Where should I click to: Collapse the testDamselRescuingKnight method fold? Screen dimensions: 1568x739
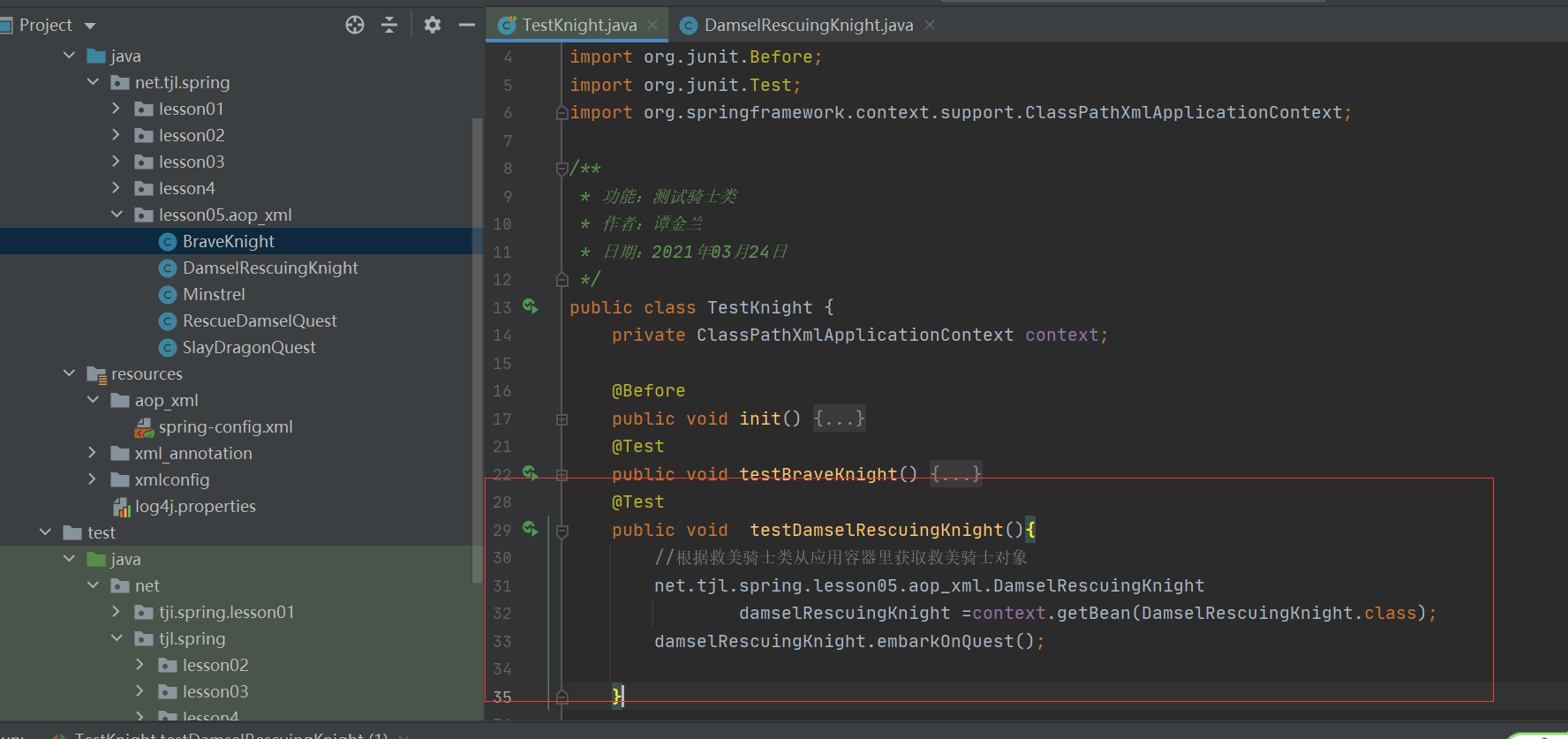562,531
